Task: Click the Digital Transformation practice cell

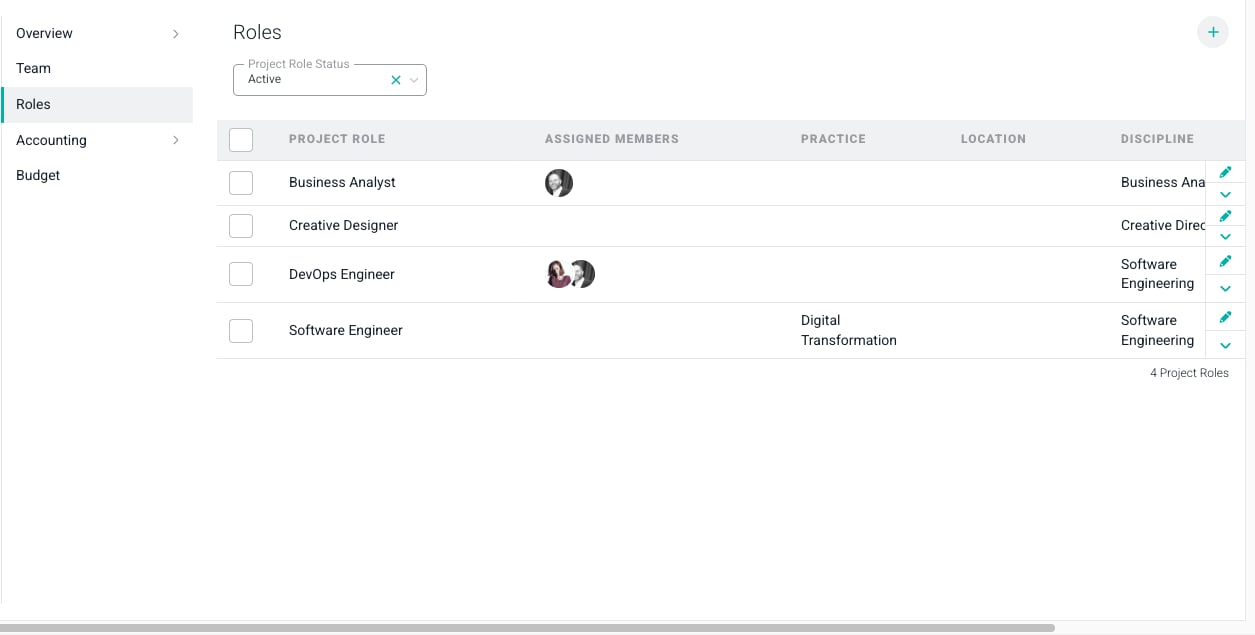Action: coord(849,330)
